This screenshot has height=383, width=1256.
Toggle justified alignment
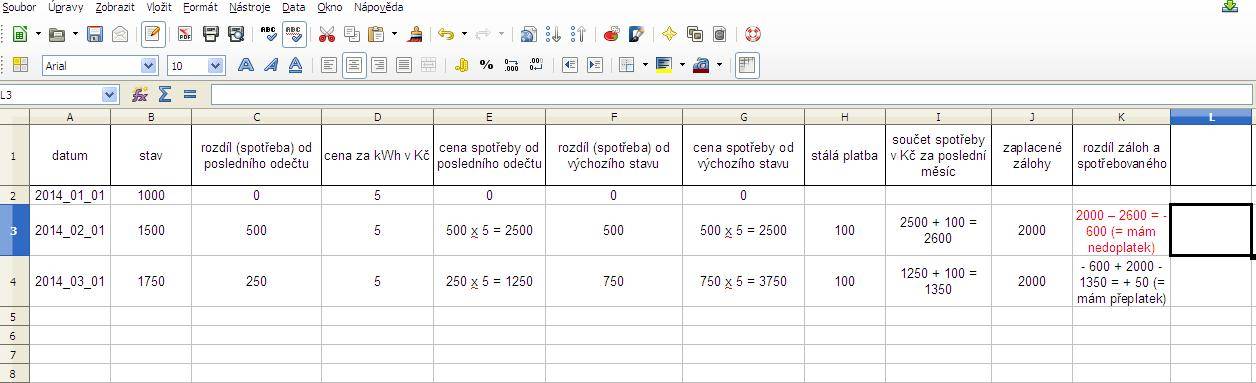coord(404,65)
